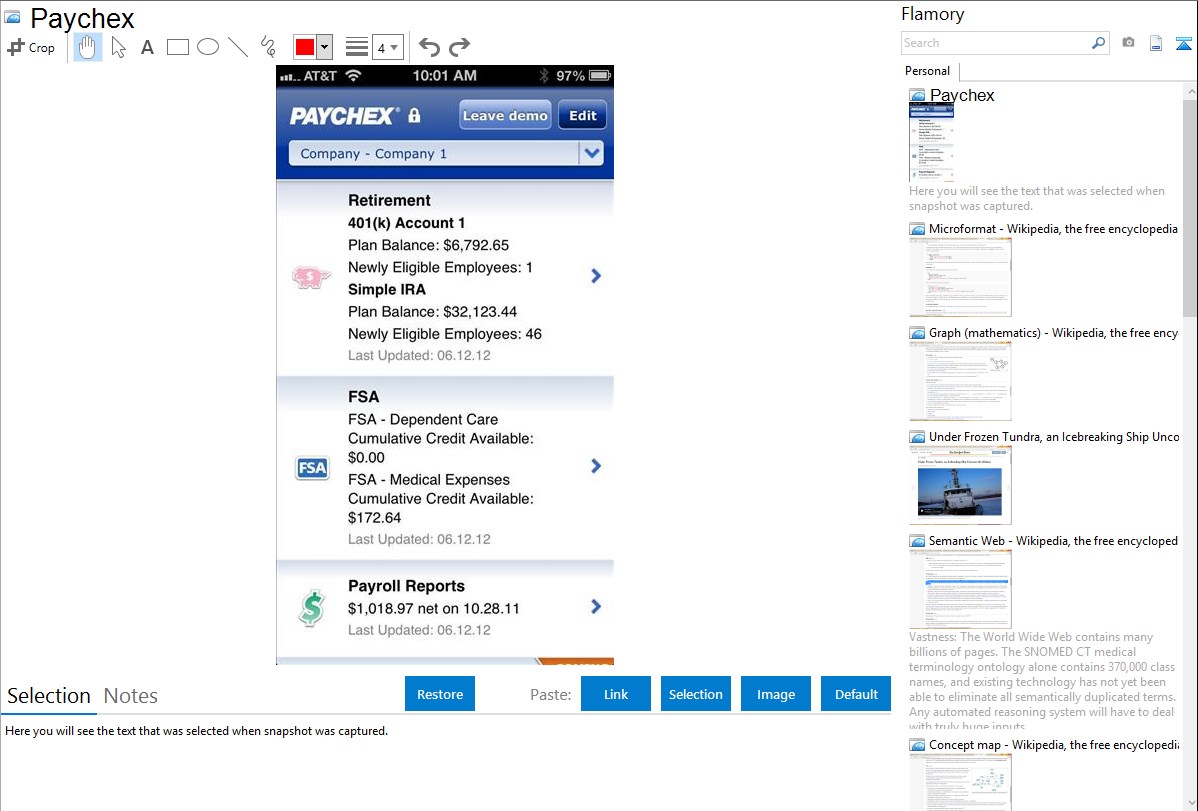The width and height of the screenshot is (1198, 811).
Task: Pick the text annotation tool
Action: [147, 47]
